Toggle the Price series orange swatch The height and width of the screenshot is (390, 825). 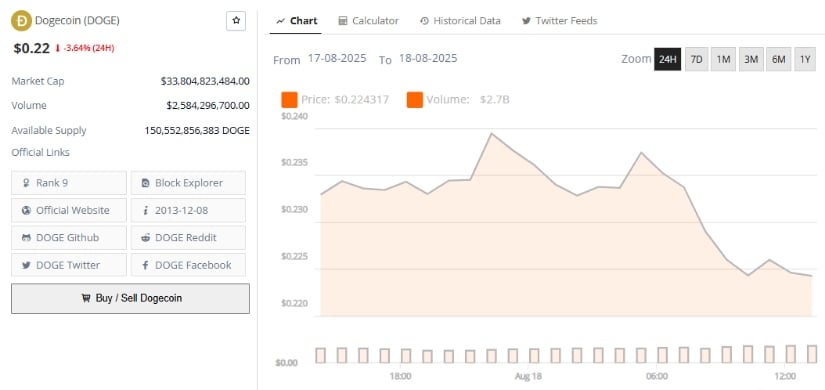coord(289,99)
